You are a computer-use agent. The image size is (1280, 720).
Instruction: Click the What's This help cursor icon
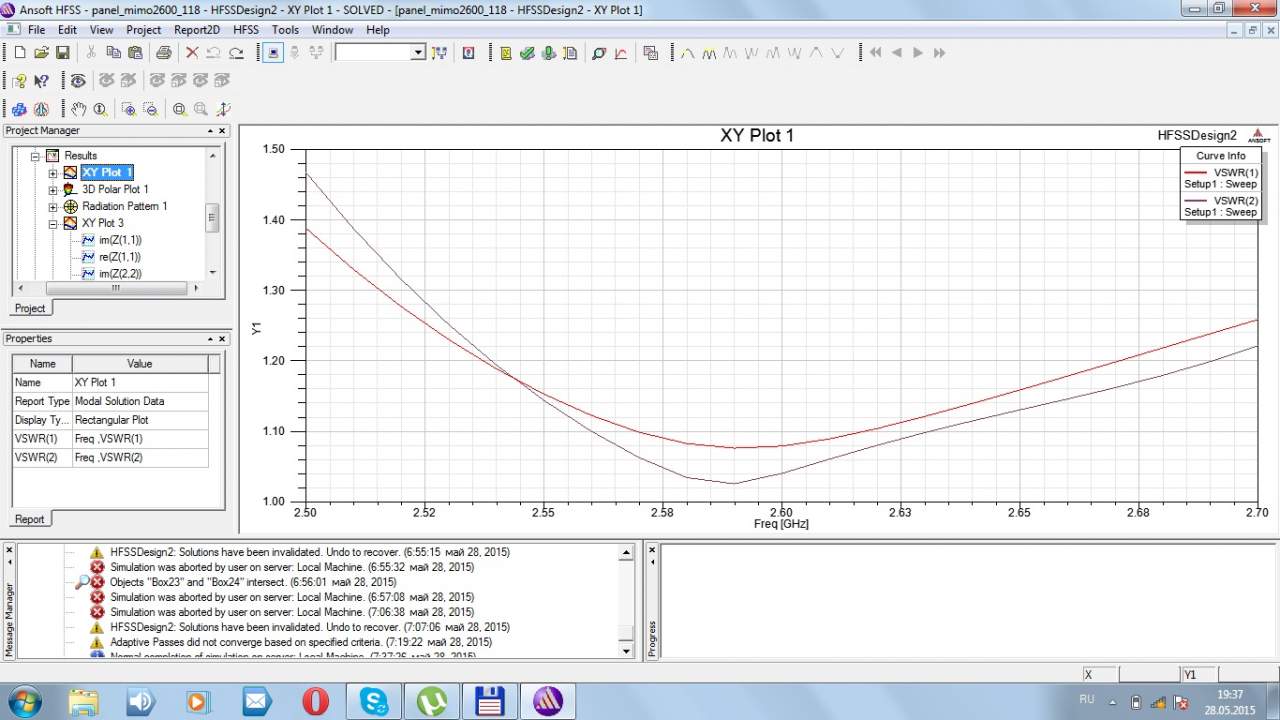41,81
